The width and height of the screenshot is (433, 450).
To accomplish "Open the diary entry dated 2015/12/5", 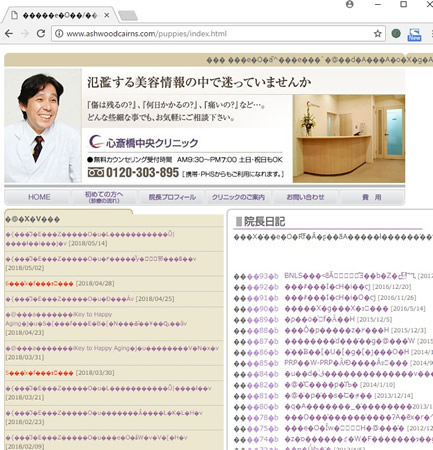I will point(319,319).
